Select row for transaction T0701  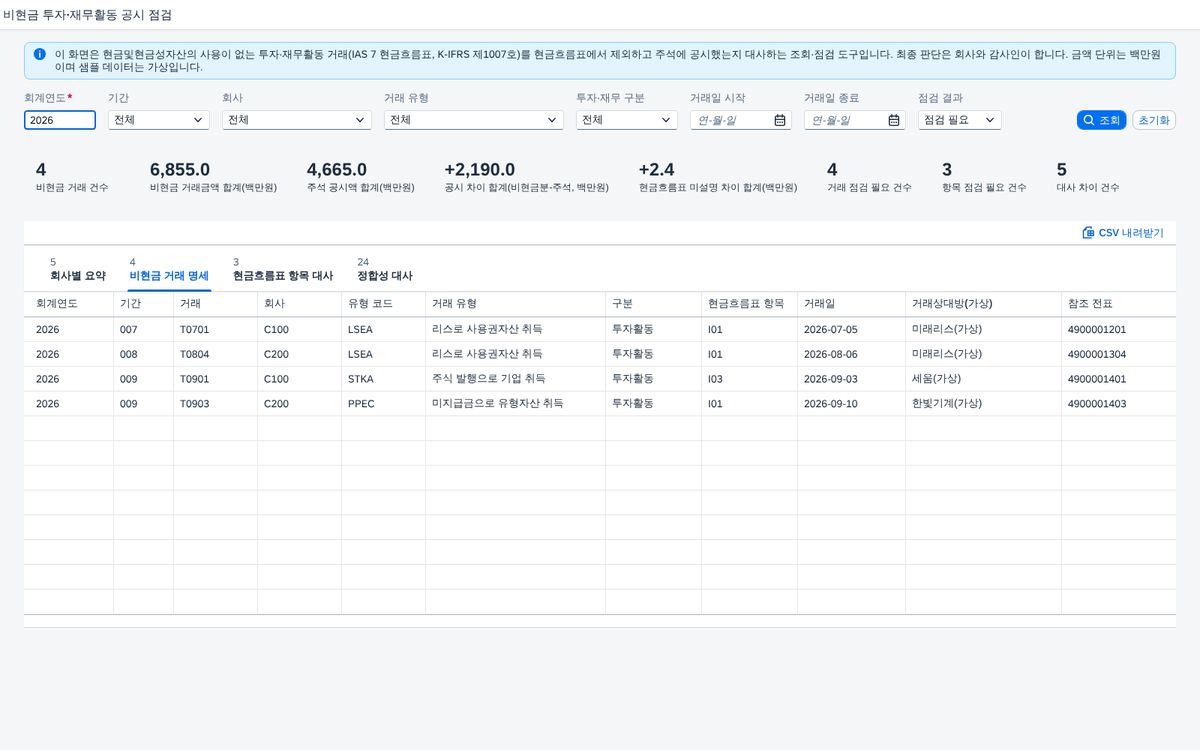click(x=600, y=329)
